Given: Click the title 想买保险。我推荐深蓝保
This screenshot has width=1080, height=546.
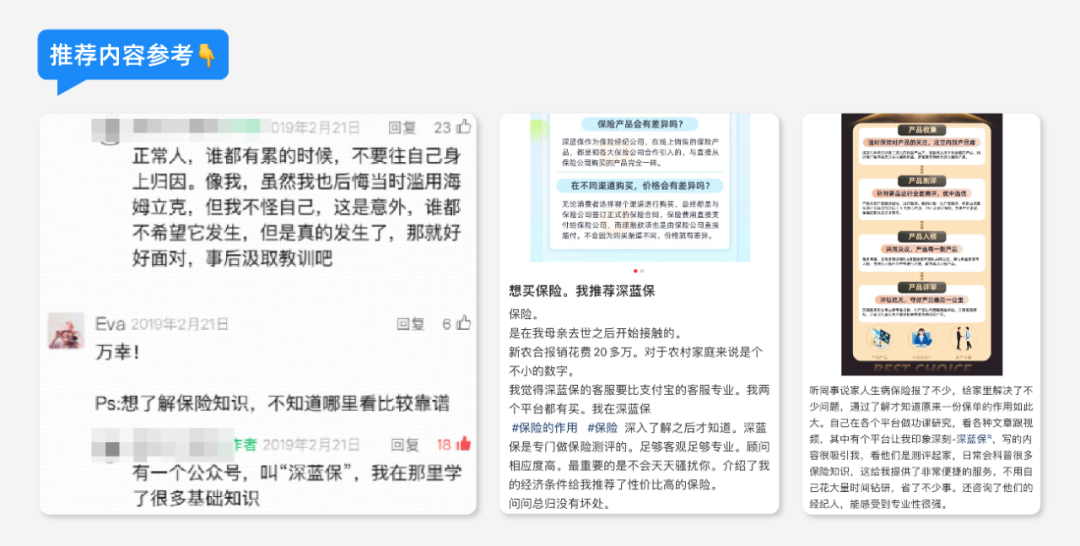Looking at the screenshot, I should pyautogui.click(x=582, y=291).
